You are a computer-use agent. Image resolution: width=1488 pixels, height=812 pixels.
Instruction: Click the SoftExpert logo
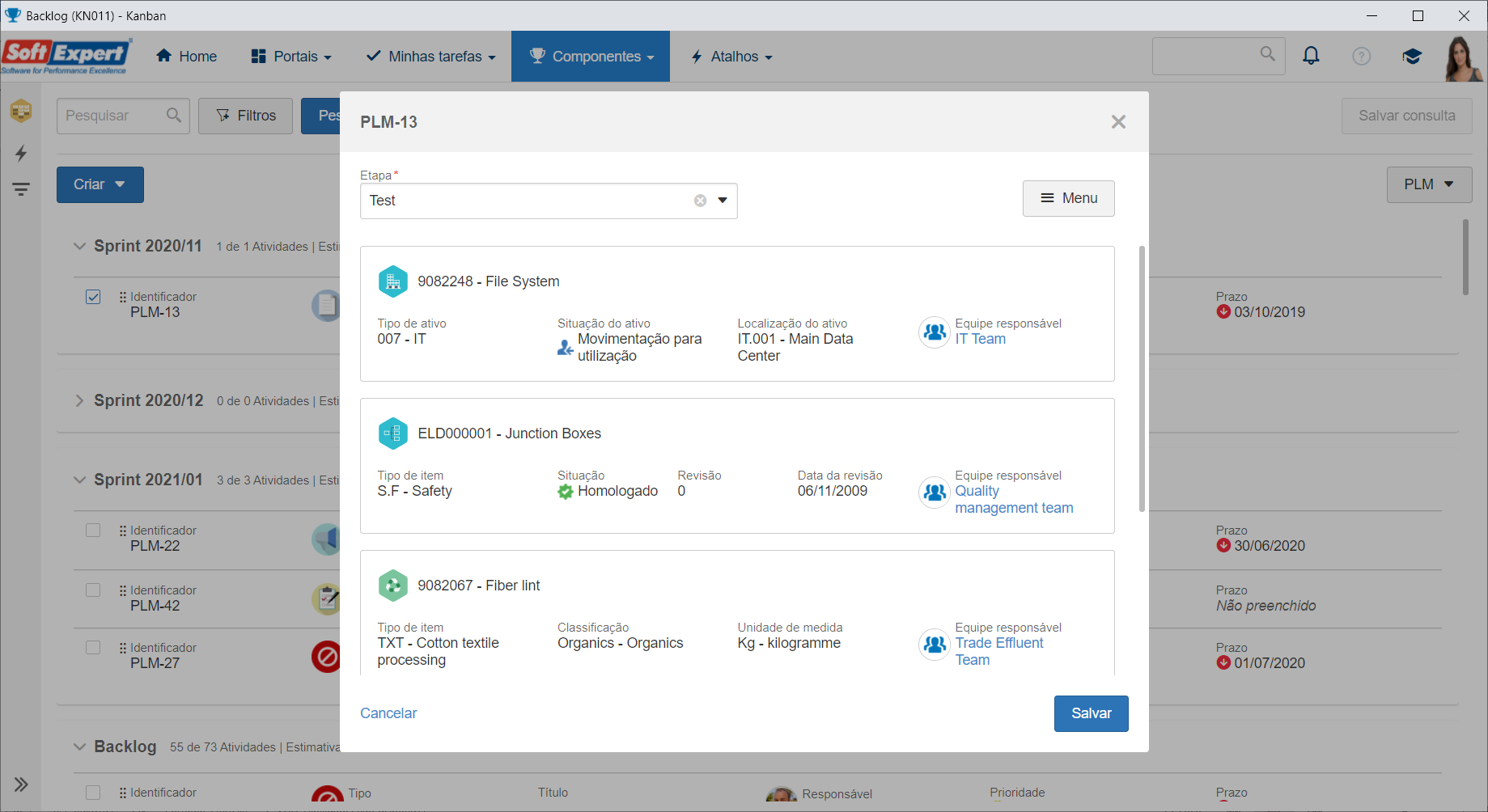[66, 57]
